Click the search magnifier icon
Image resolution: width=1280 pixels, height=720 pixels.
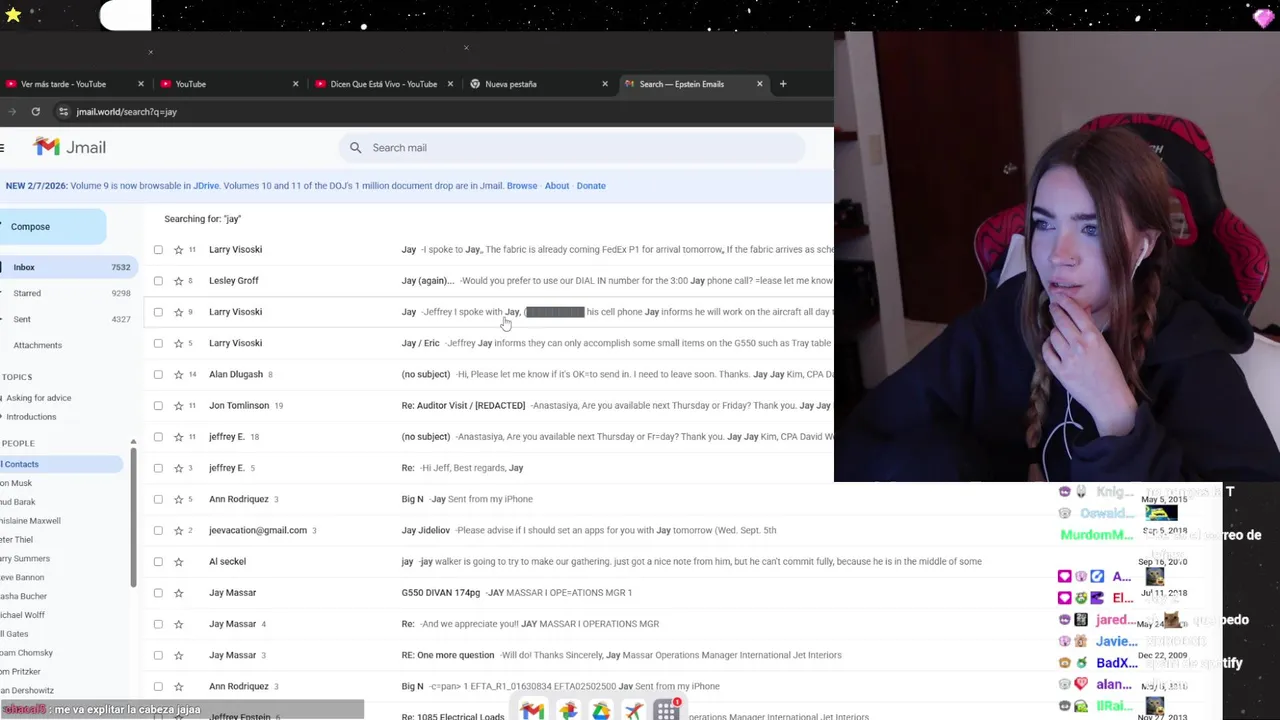coord(355,148)
